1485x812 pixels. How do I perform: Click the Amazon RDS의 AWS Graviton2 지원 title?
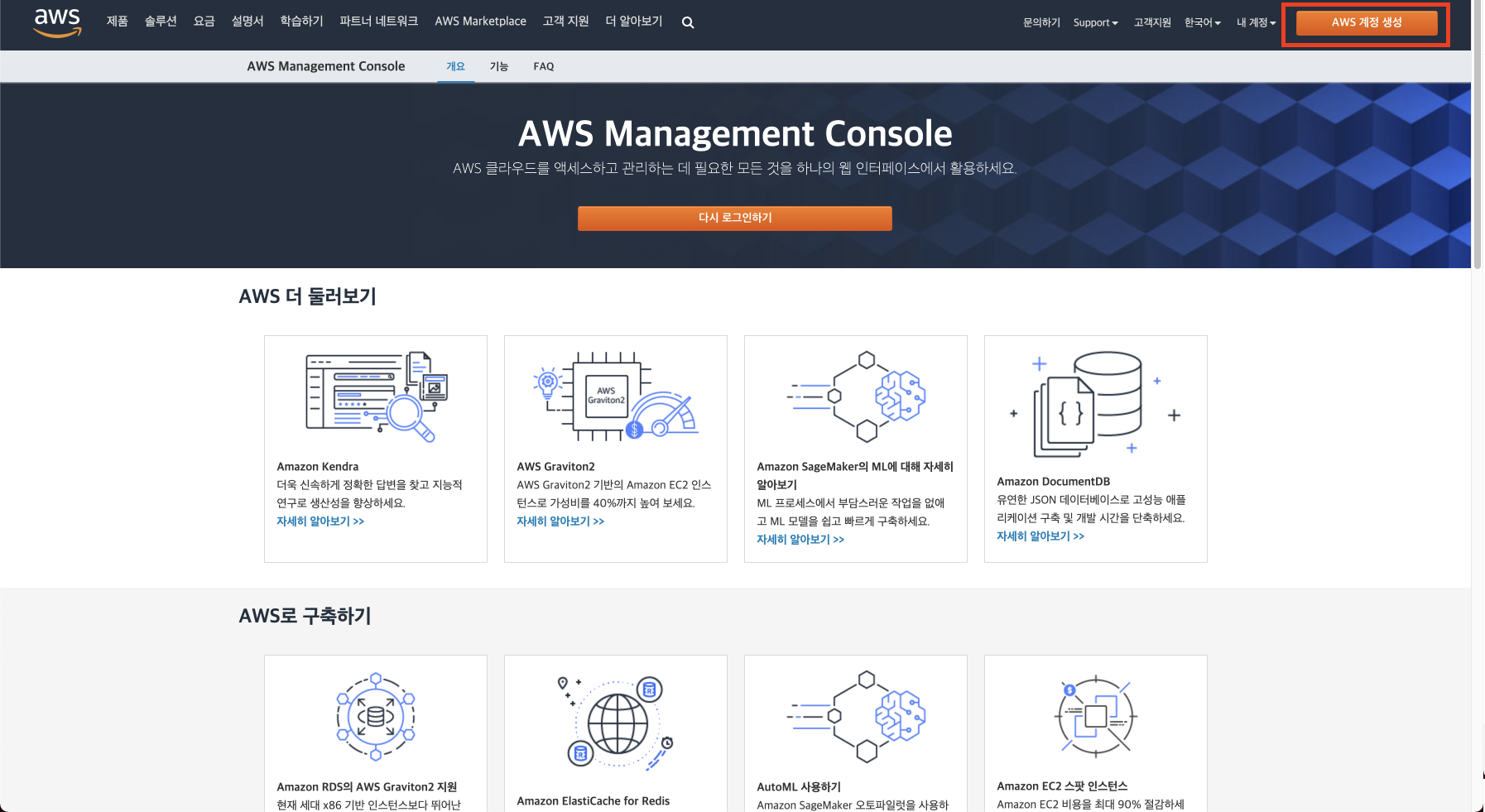(x=367, y=787)
